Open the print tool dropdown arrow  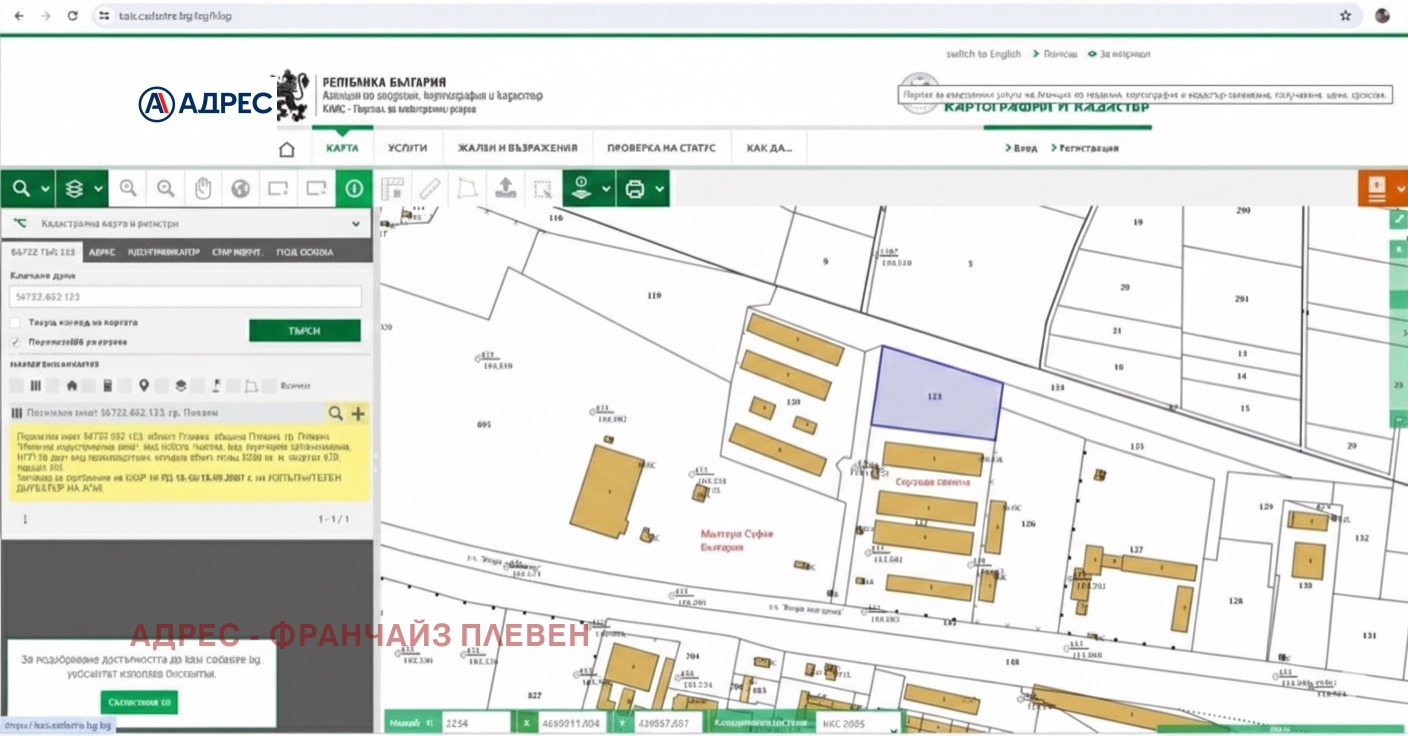click(x=660, y=188)
